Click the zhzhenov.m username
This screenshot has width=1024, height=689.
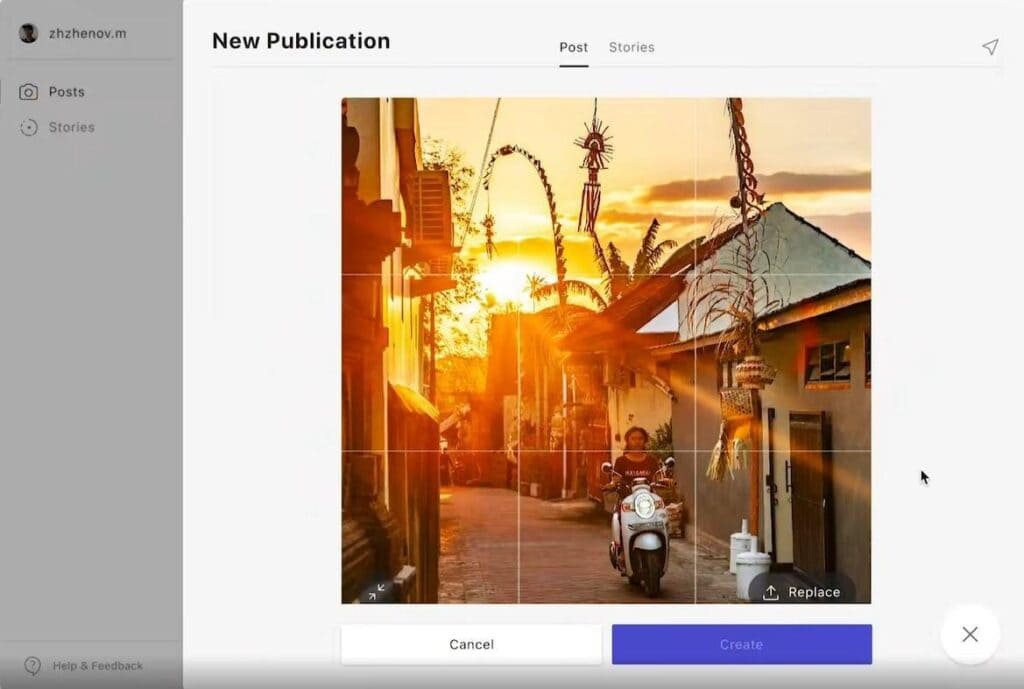pos(88,33)
